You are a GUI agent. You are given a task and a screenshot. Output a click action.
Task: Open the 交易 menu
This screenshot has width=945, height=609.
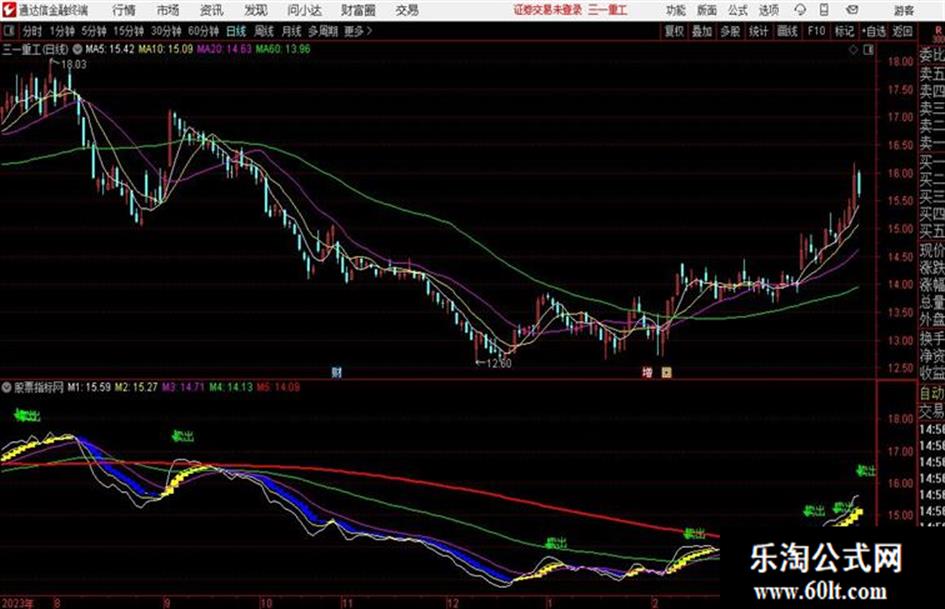(407, 10)
